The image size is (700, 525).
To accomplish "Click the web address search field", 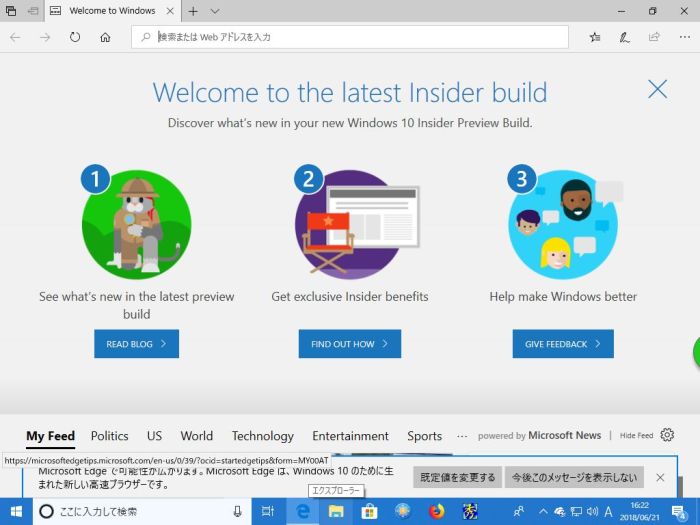I will tap(350, 37).
